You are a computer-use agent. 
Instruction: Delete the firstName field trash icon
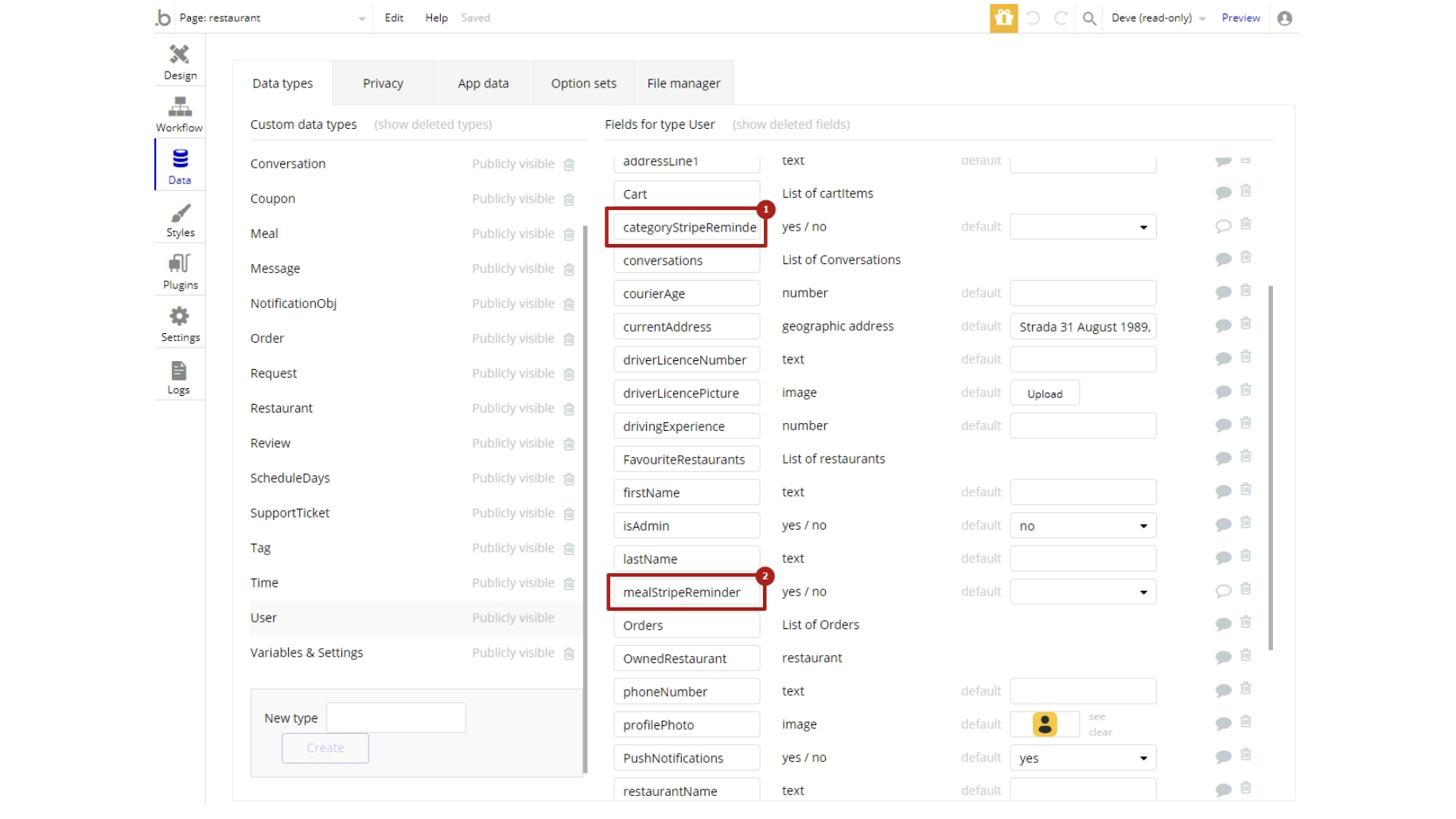(x=1246, y=490)
